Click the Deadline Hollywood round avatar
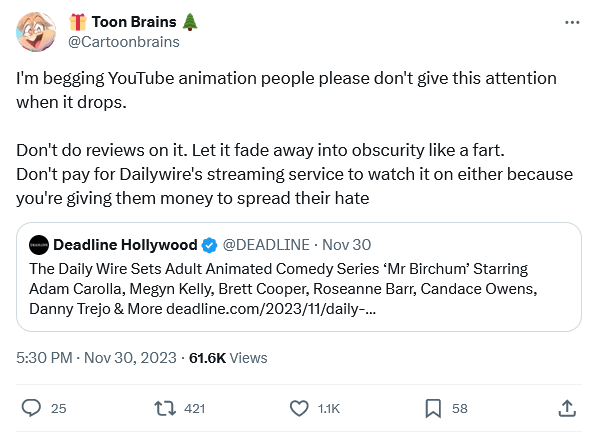 (x=39, y=245)
